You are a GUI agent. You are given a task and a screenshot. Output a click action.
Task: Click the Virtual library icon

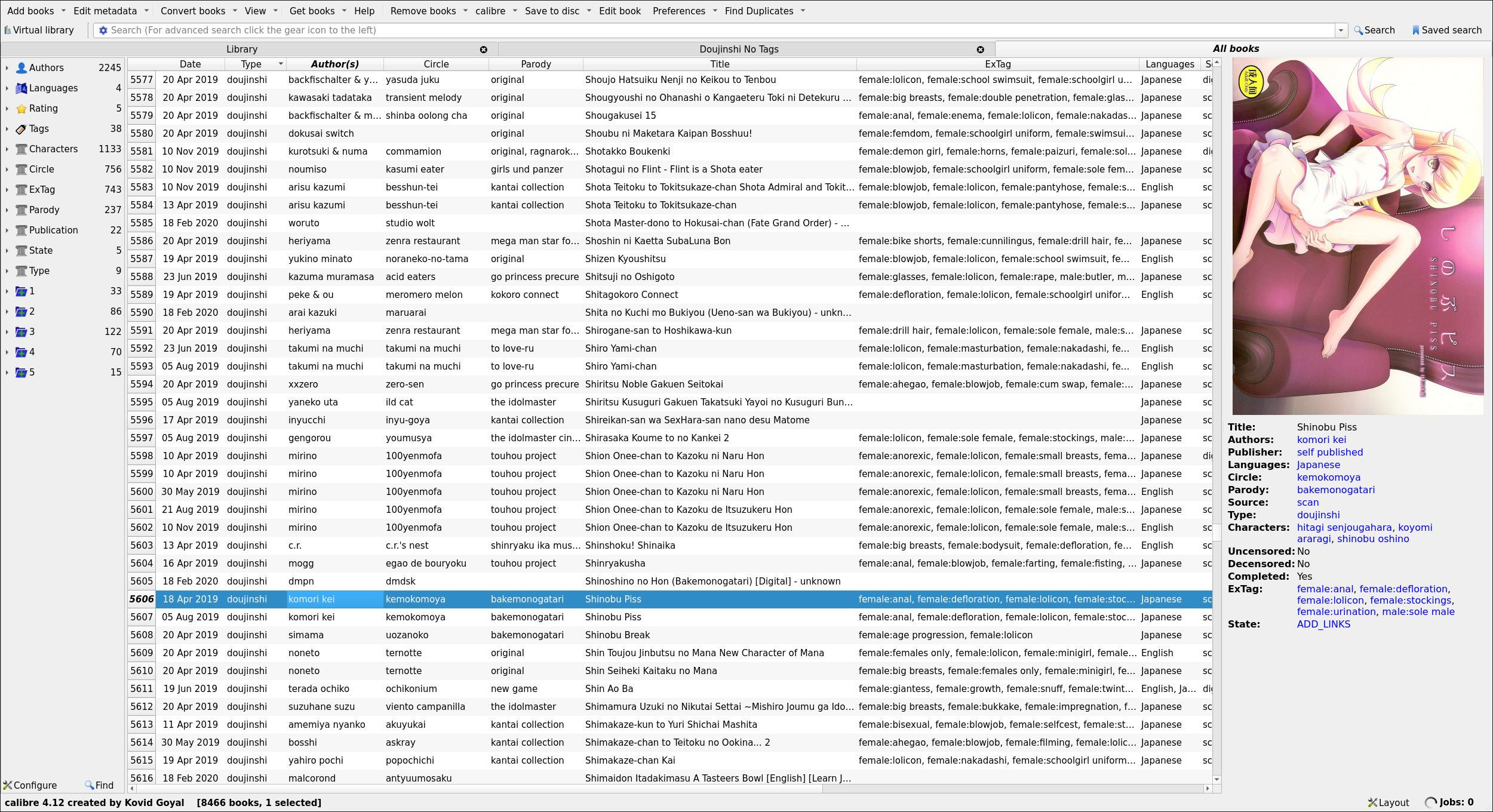pyautogui.click(x=8, y=30)
